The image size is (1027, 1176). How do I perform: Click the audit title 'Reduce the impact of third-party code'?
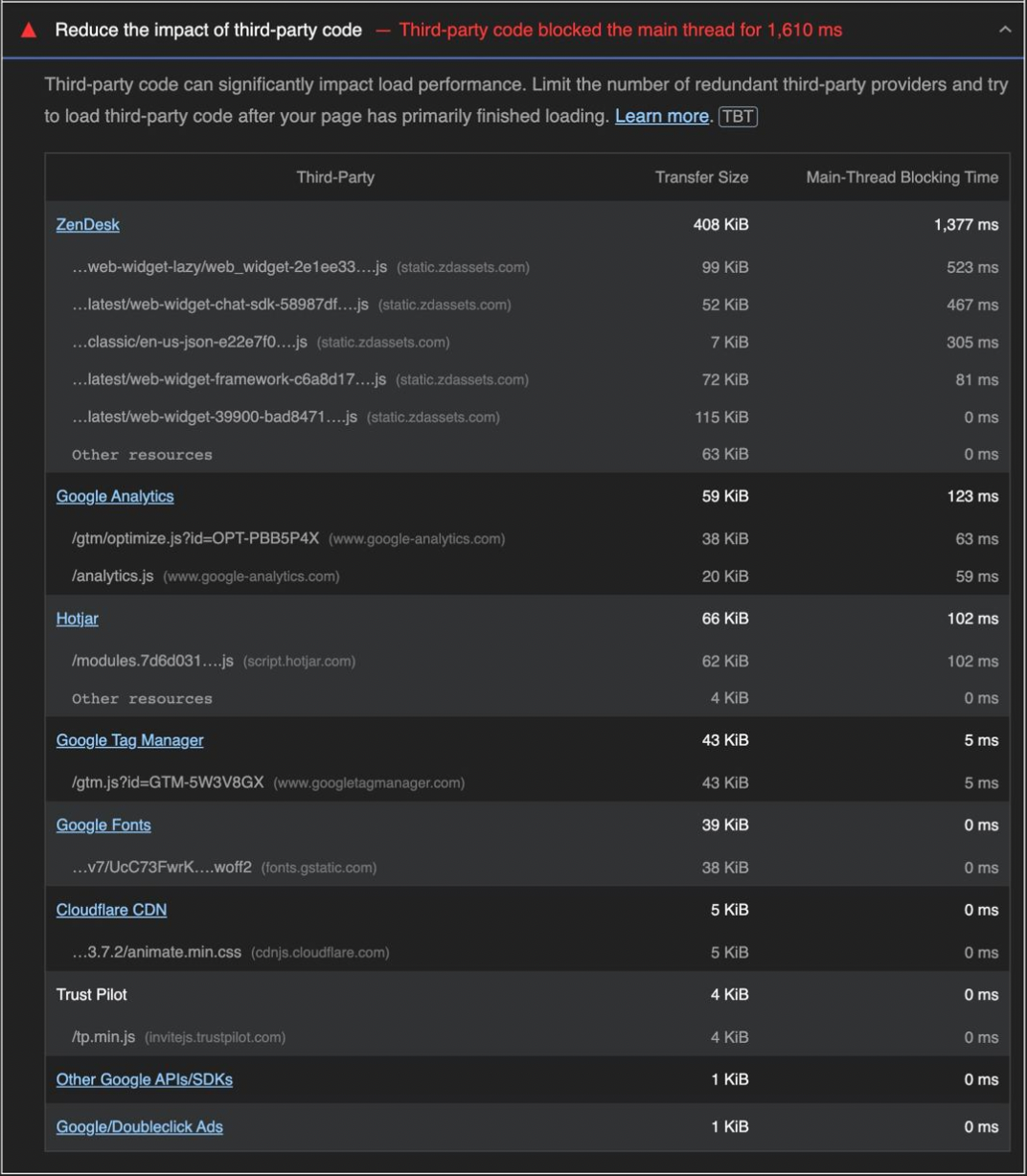point(208,31)
